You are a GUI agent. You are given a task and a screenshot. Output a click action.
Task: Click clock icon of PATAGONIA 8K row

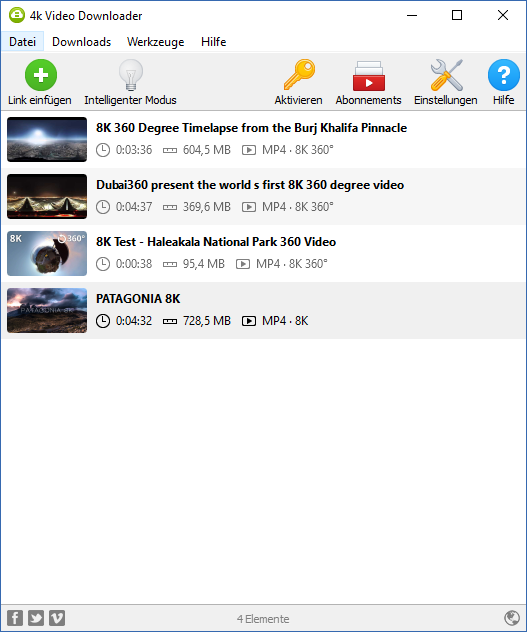coord(103,321)
